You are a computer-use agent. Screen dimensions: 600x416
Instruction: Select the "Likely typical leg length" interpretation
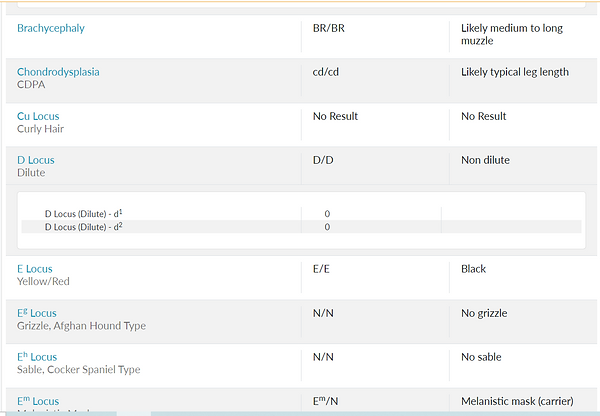pos(514,72)
